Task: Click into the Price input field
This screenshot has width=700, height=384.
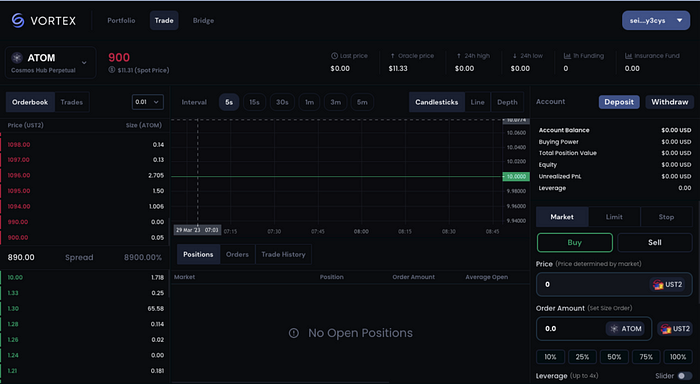Action: pos(614,284)
